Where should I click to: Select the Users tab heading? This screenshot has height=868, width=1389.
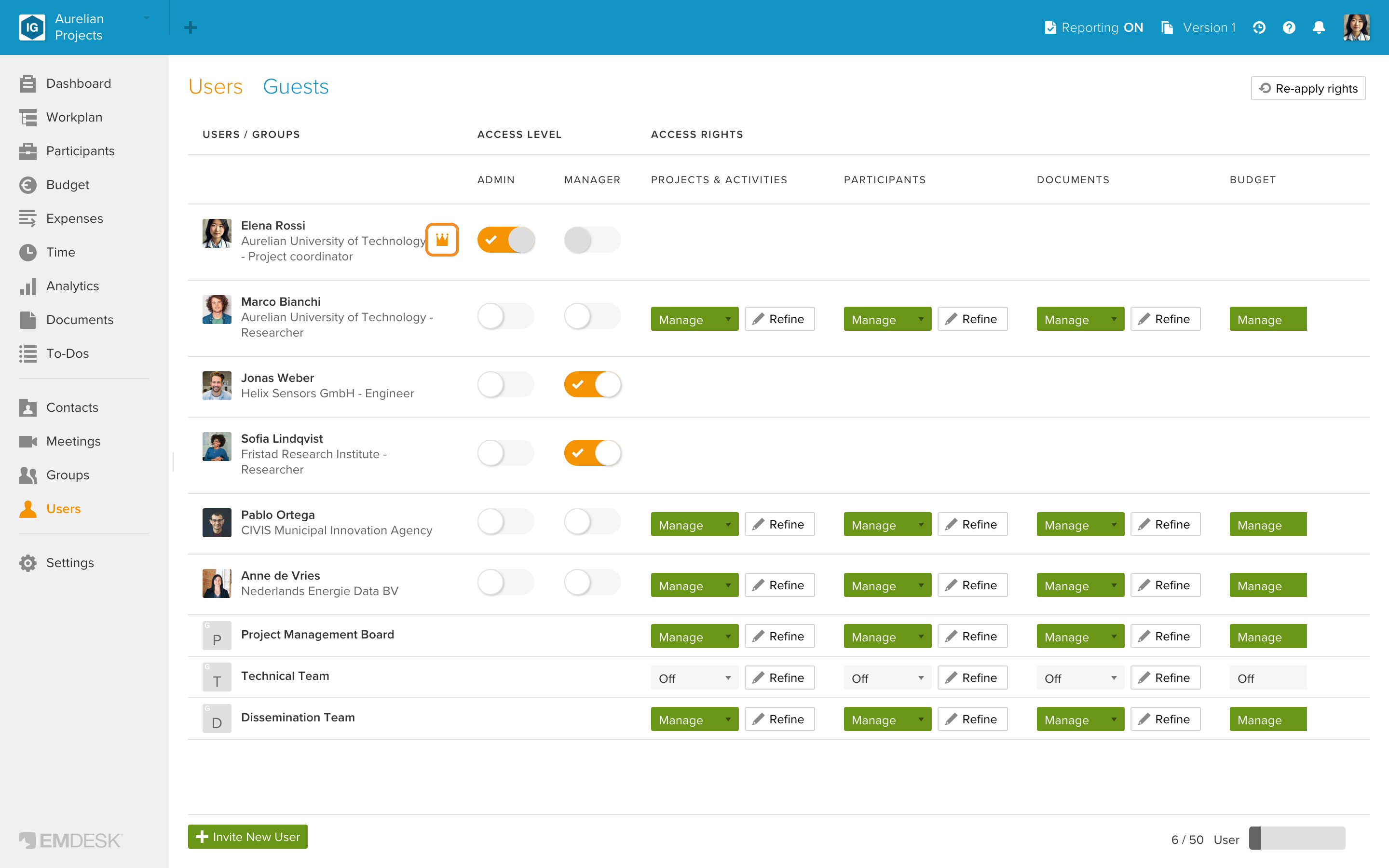216,87
